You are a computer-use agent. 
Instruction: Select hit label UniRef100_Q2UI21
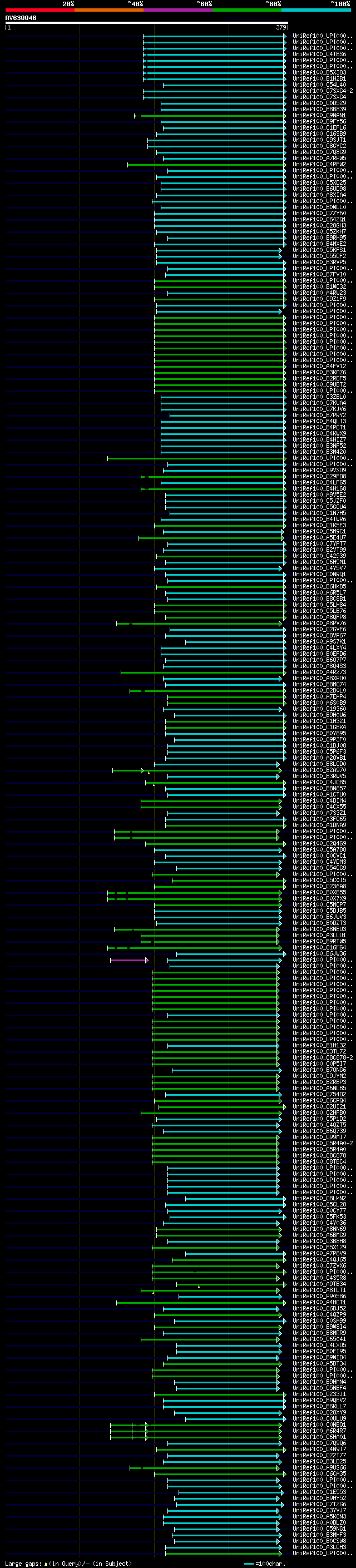[319, 1106]
